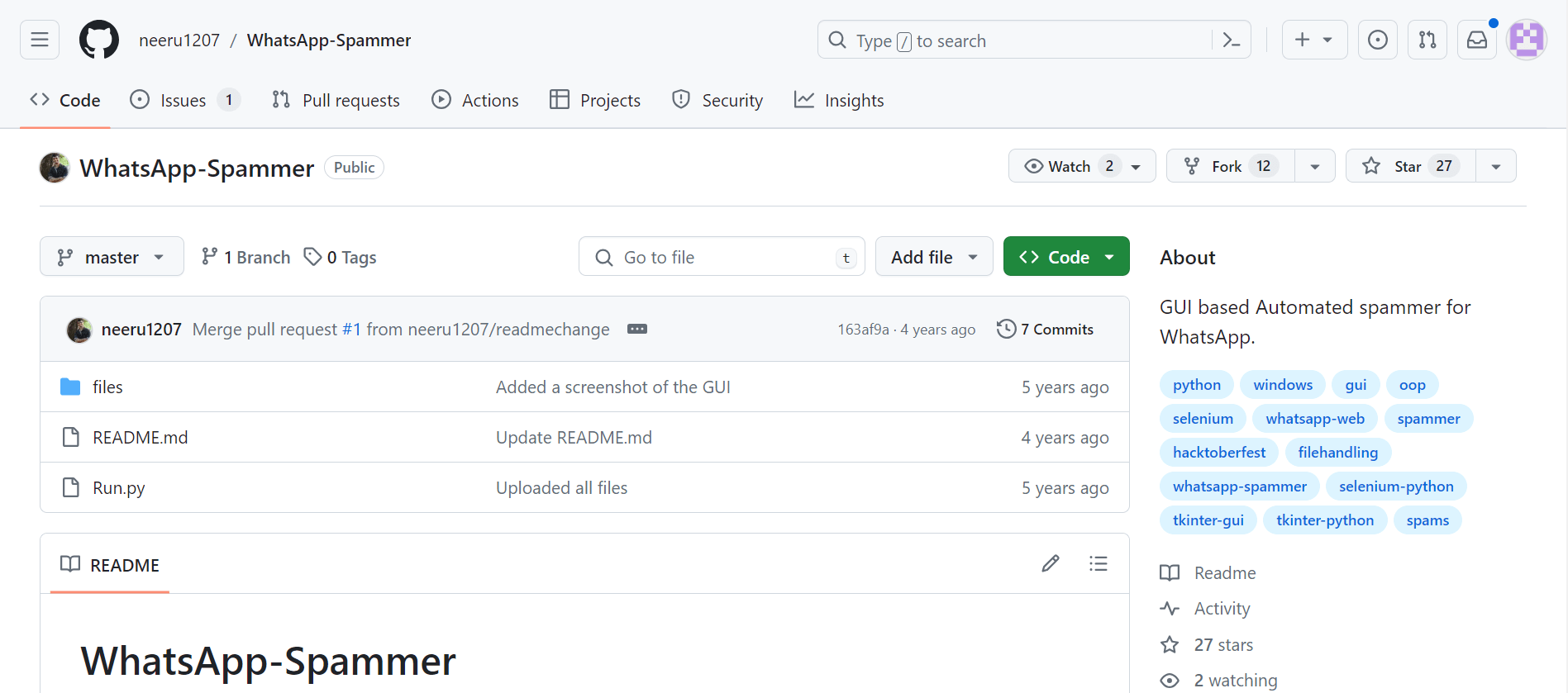This screenshot has height=693, width=1568.
Task: Open the green Code dropdown
Action: tap(1066, 257)
